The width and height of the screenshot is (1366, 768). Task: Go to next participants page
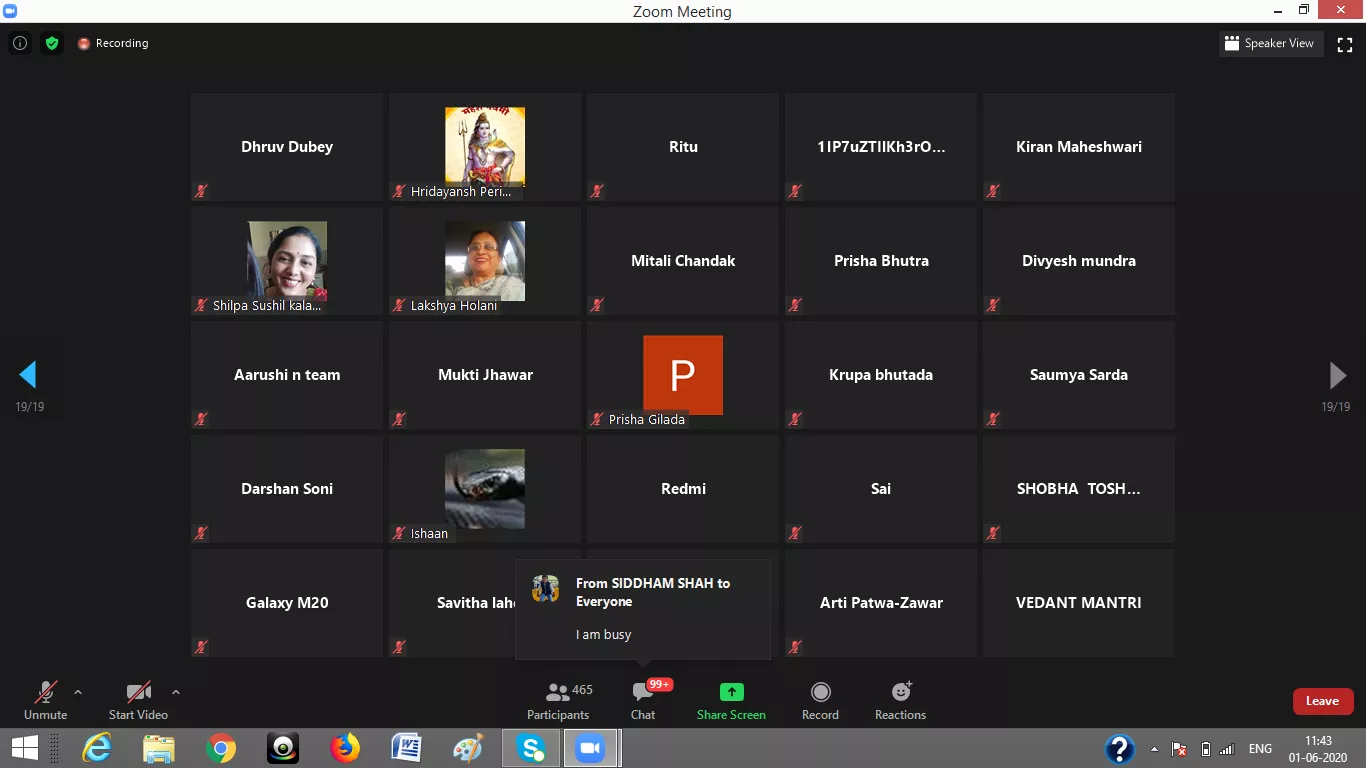point(1337,375)
